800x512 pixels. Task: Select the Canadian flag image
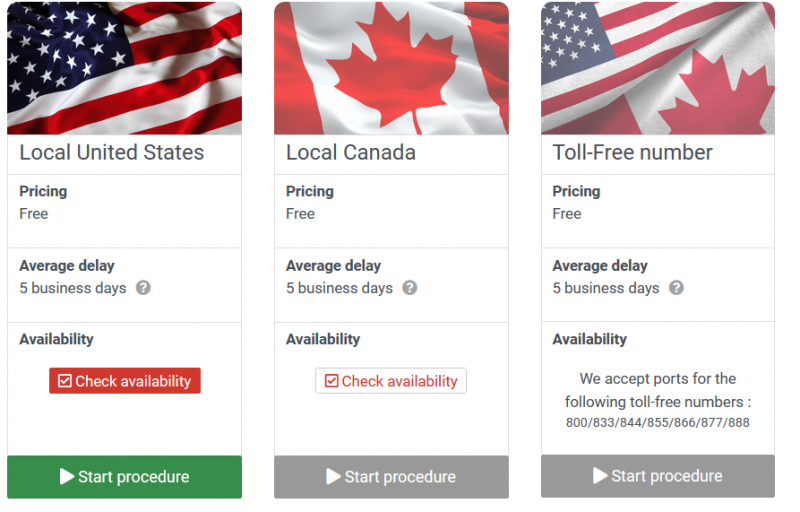(x=391, y=68)
